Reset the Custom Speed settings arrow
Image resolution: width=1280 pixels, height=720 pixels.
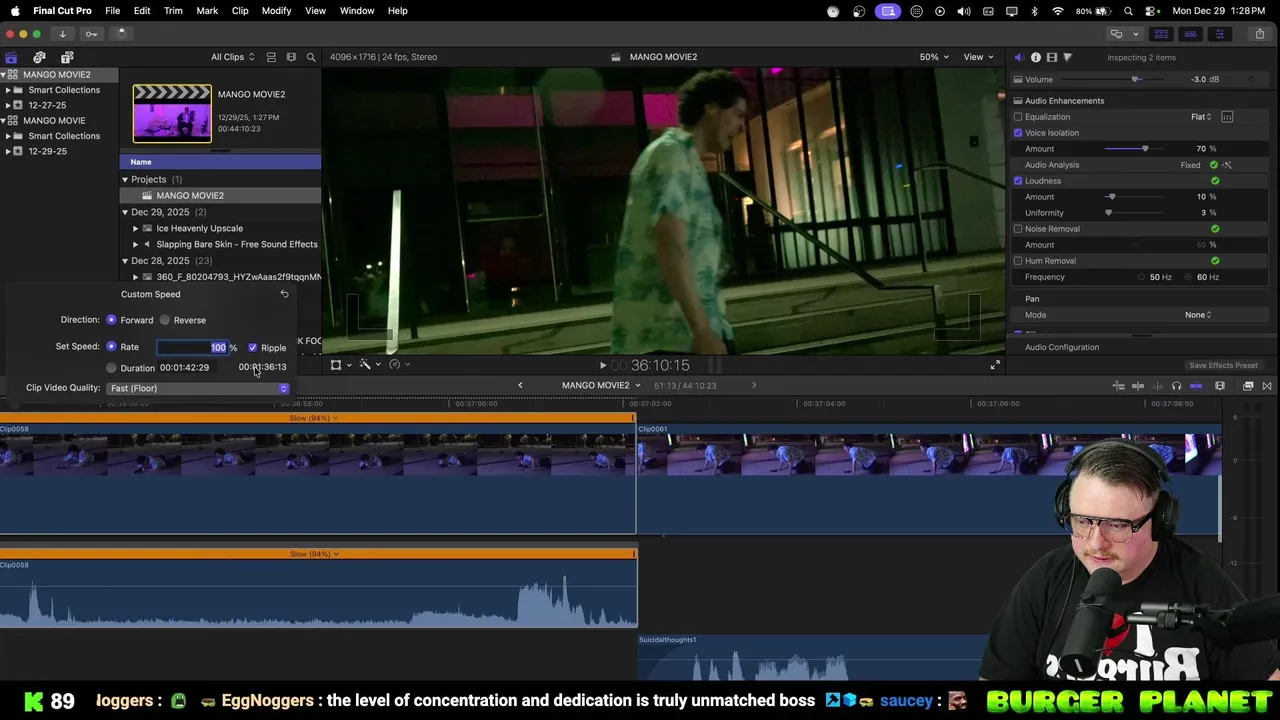coord(284,294)
